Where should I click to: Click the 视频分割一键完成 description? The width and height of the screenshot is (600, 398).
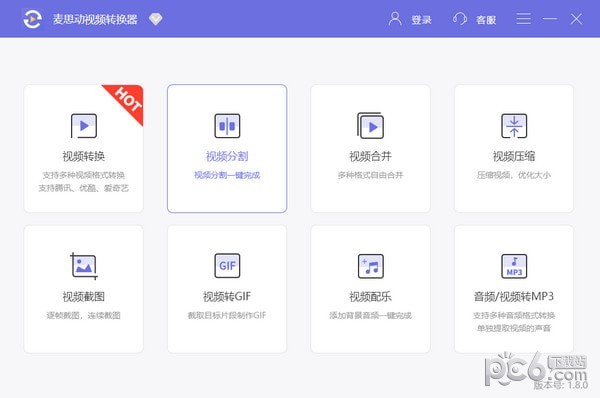click(x=227, y=175)
